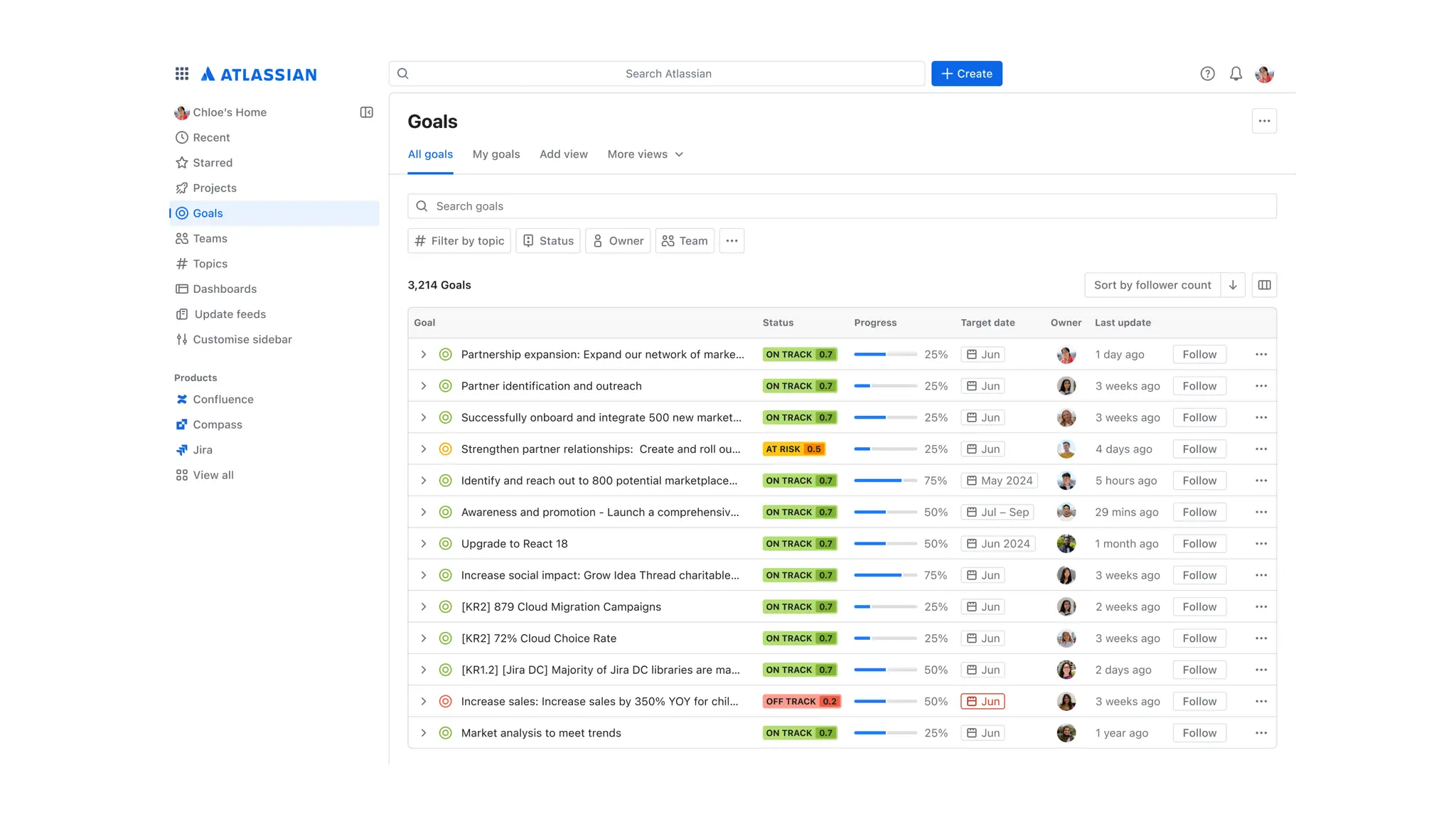
Task: Click the Customise sidebar icon
Action: (x=182, y=340)
